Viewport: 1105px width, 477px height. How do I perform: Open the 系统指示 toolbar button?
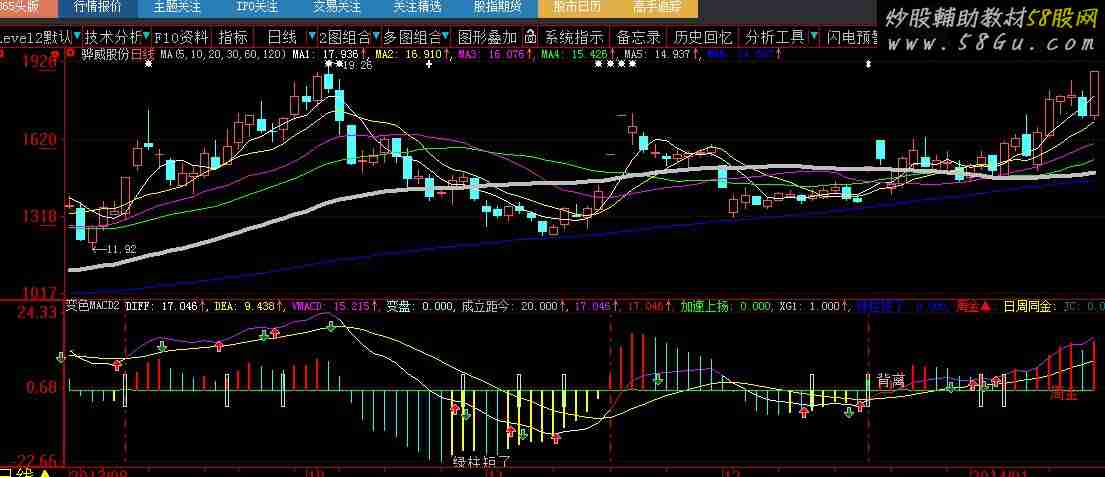pyautogui.click(x=575, y=37)
